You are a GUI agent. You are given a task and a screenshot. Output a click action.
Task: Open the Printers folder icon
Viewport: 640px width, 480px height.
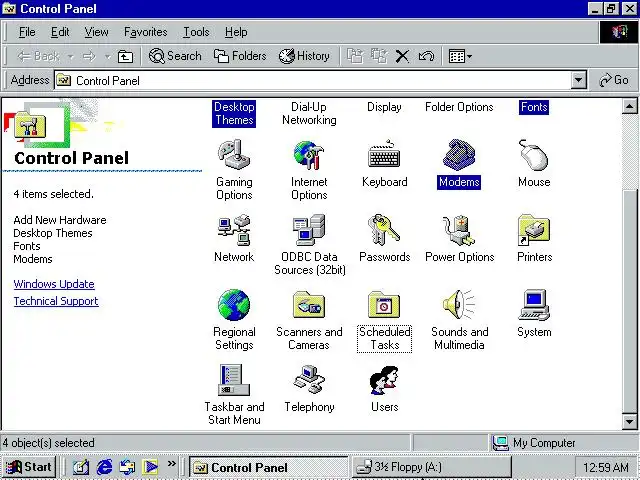point(533,230)
